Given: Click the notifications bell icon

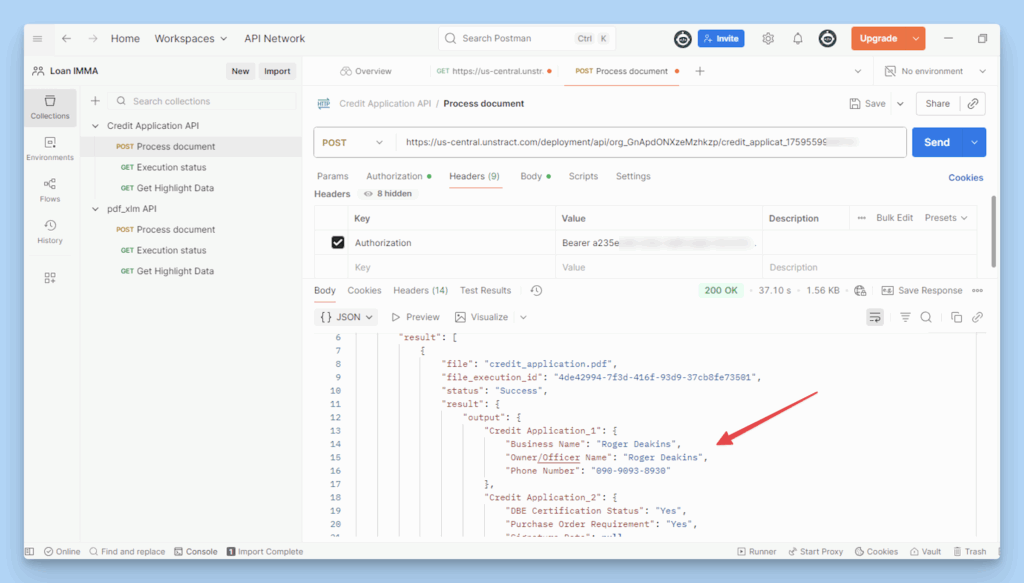Looking at the screenshot, I should pyautogui.click(x=798, y=39).
